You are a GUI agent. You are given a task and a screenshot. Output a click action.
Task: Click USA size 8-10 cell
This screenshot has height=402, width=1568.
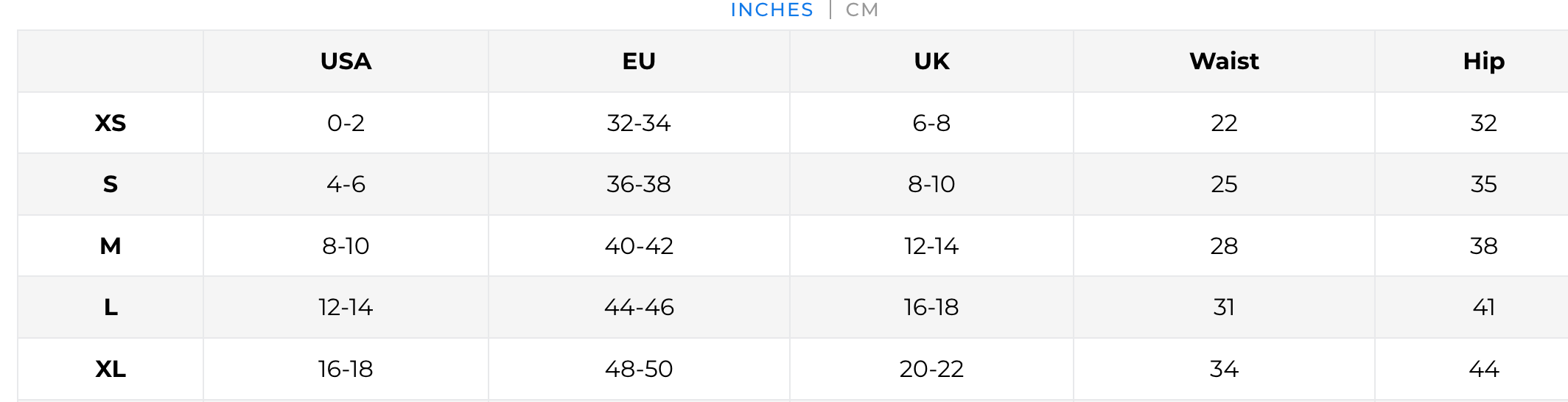(346, 246)
